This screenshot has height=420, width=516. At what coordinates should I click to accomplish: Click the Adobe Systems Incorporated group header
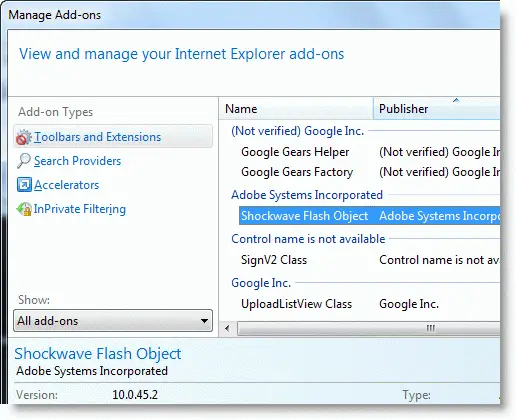(307, 195)
